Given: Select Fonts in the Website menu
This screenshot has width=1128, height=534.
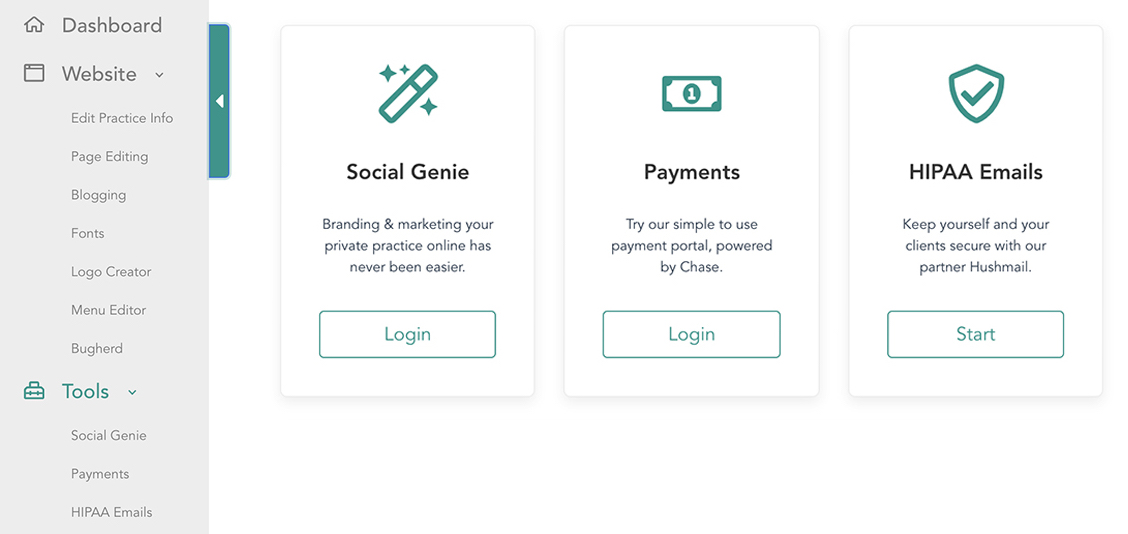Looking at the screenshot, I should tap(87, 233).
